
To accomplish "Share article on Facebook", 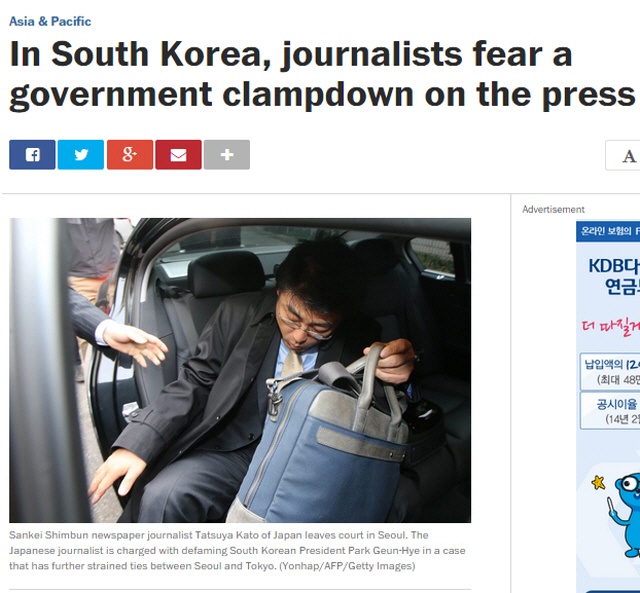I will pyautogui.click(x=32, y=155).
